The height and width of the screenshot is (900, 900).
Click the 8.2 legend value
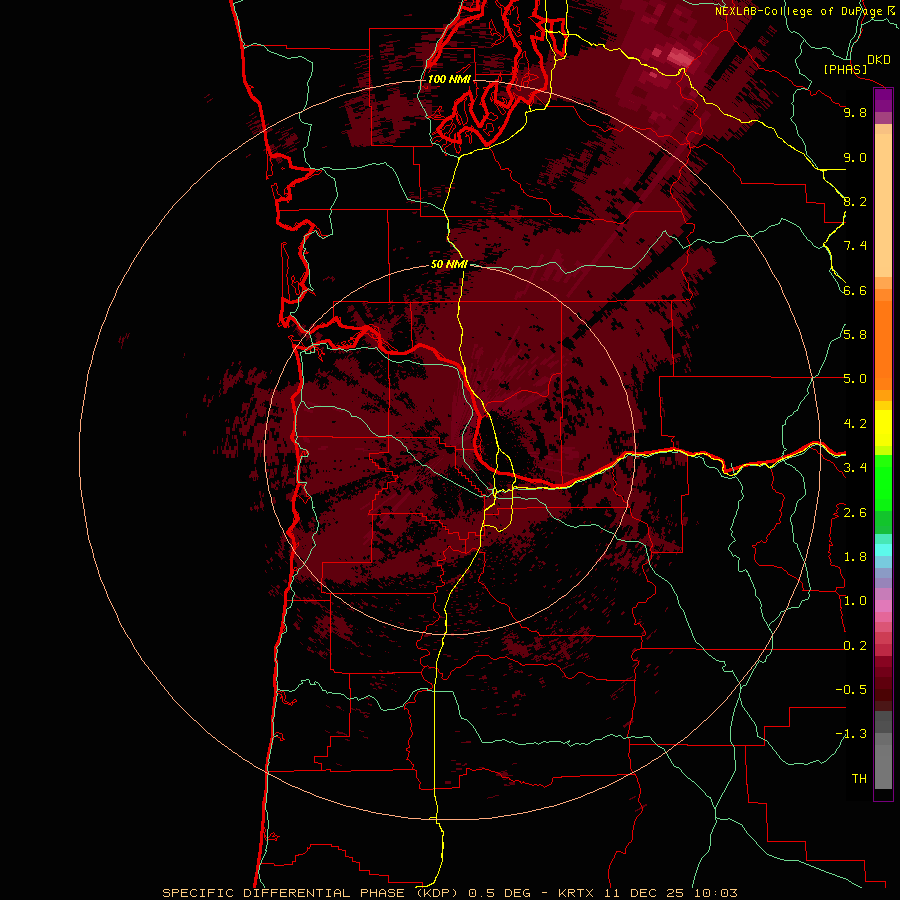point(855,201)
